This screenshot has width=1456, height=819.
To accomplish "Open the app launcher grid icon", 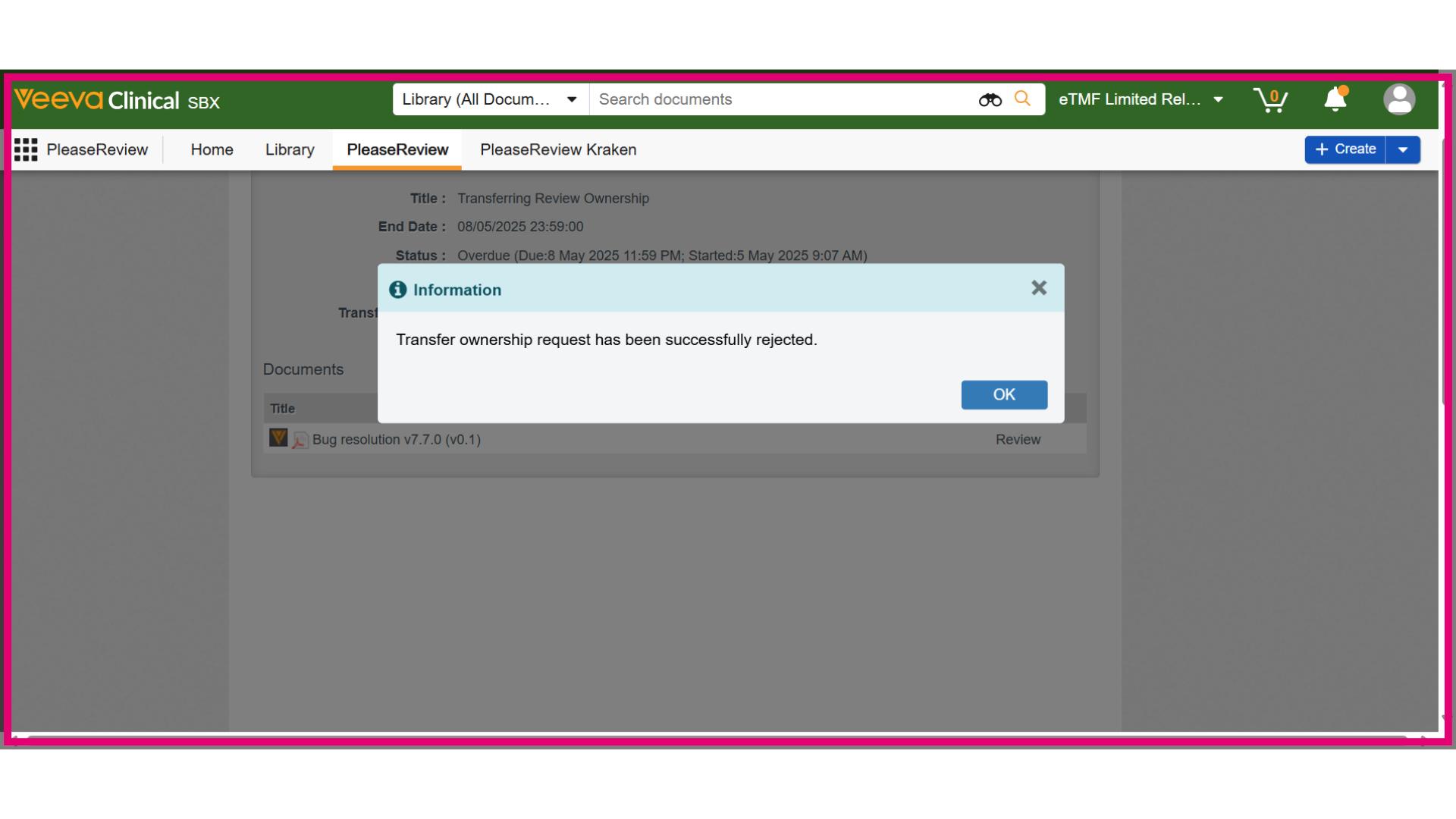I will point(26,149).
